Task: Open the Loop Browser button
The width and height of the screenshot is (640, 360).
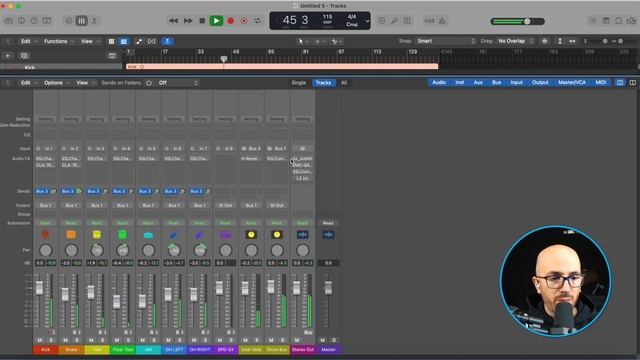Action: (x=619, y=21)
